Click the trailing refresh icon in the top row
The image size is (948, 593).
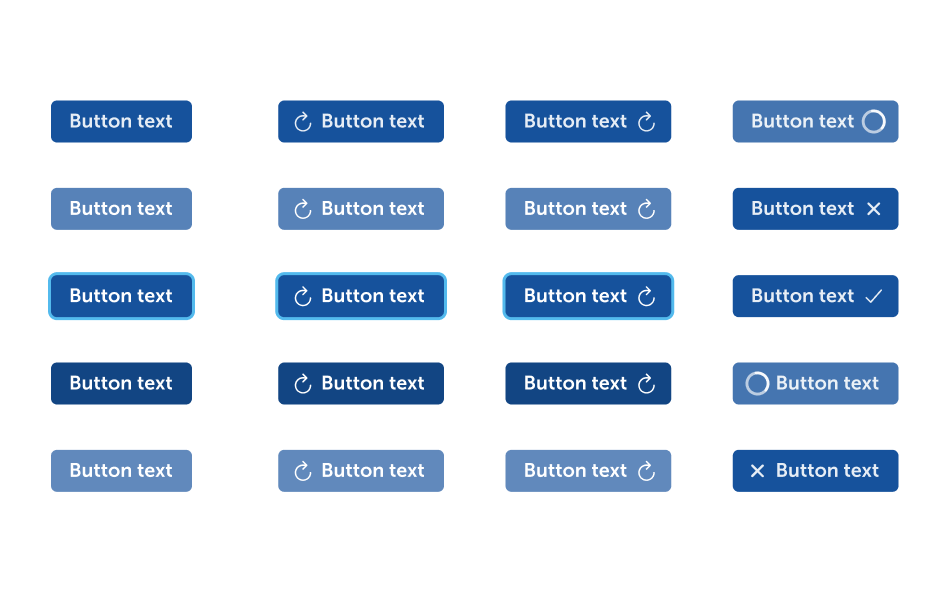[x=646, y=122]
